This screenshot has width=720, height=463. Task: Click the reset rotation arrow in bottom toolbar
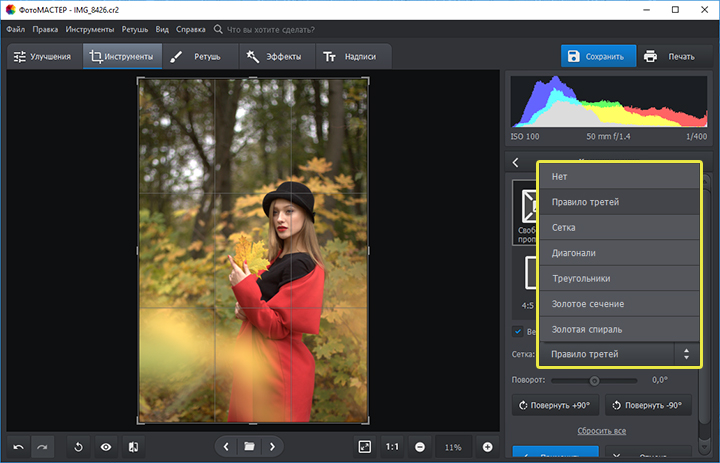click(79, 446)
